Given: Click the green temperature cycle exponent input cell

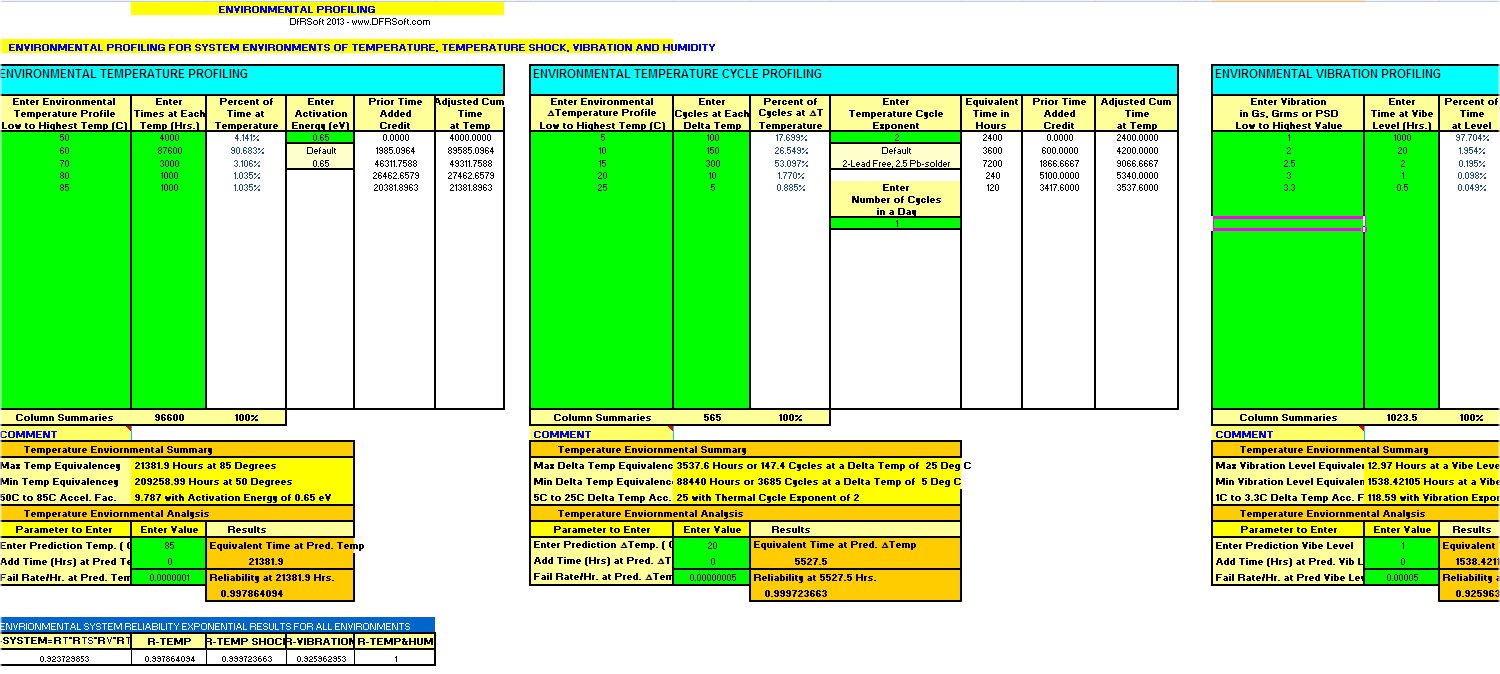Looking at the screenshot, I should (896, 138).
